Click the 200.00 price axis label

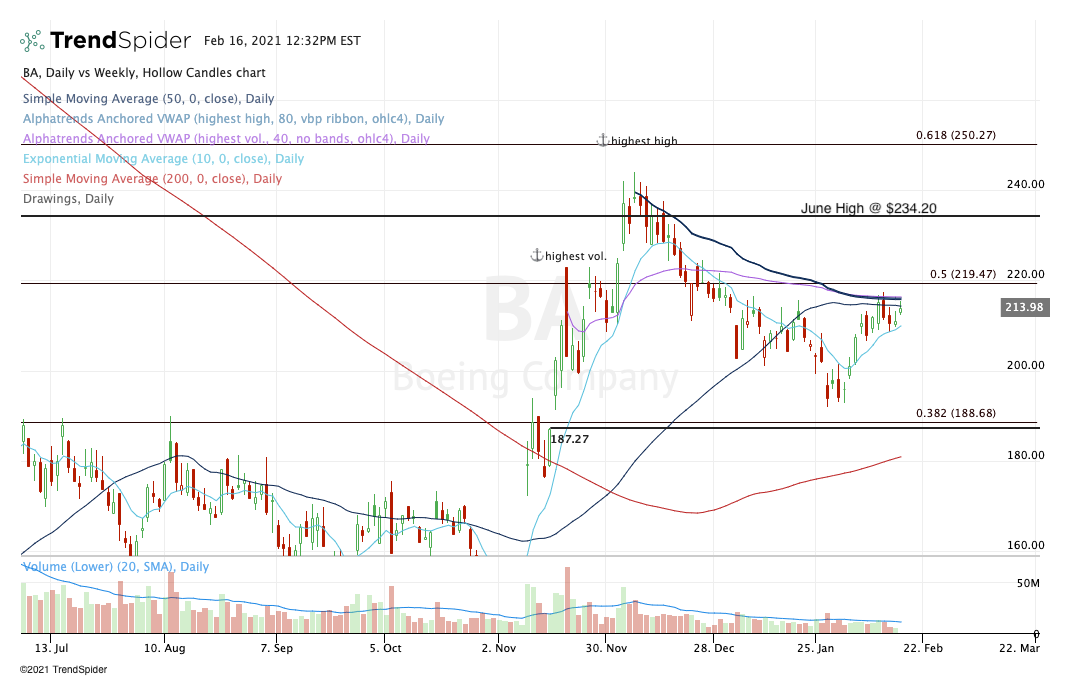coord(1025,365)
